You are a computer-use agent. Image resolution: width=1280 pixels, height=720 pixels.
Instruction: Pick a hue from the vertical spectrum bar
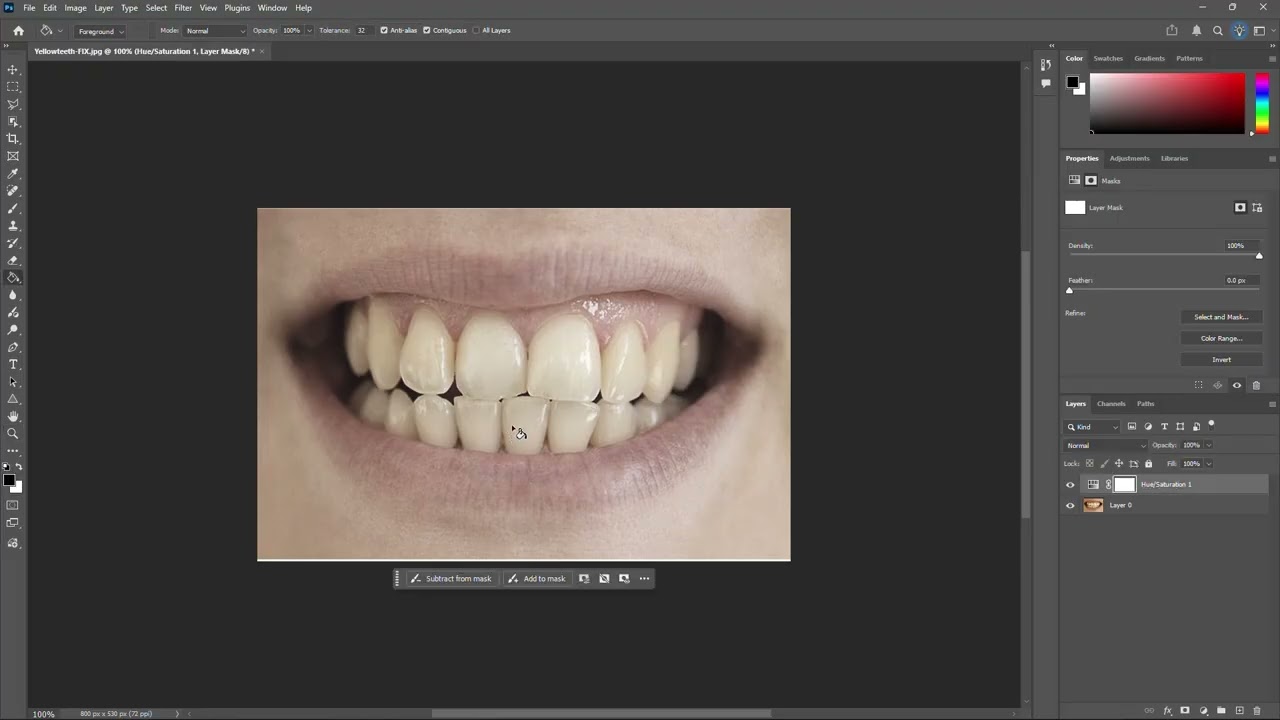[x=1262, y=103]
